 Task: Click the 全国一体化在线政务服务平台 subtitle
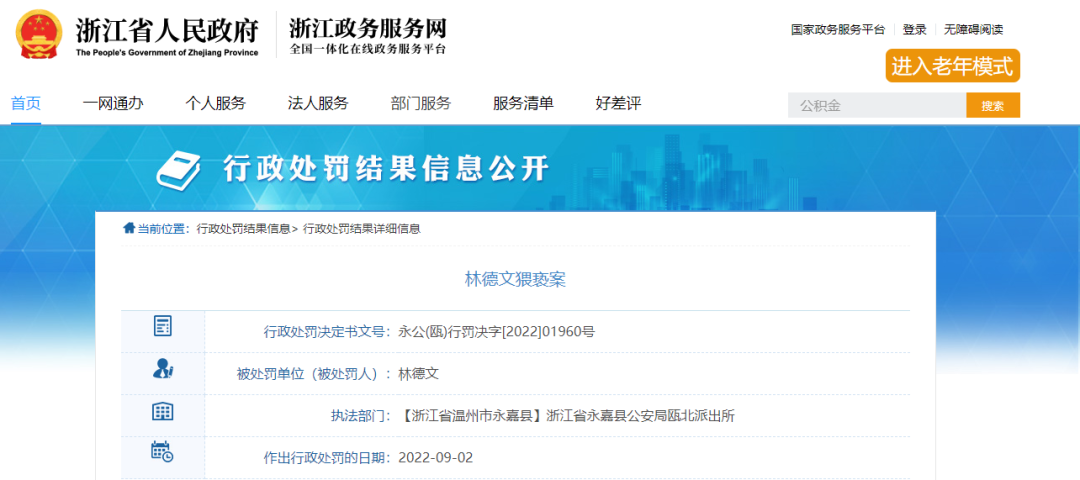point(368,50)
